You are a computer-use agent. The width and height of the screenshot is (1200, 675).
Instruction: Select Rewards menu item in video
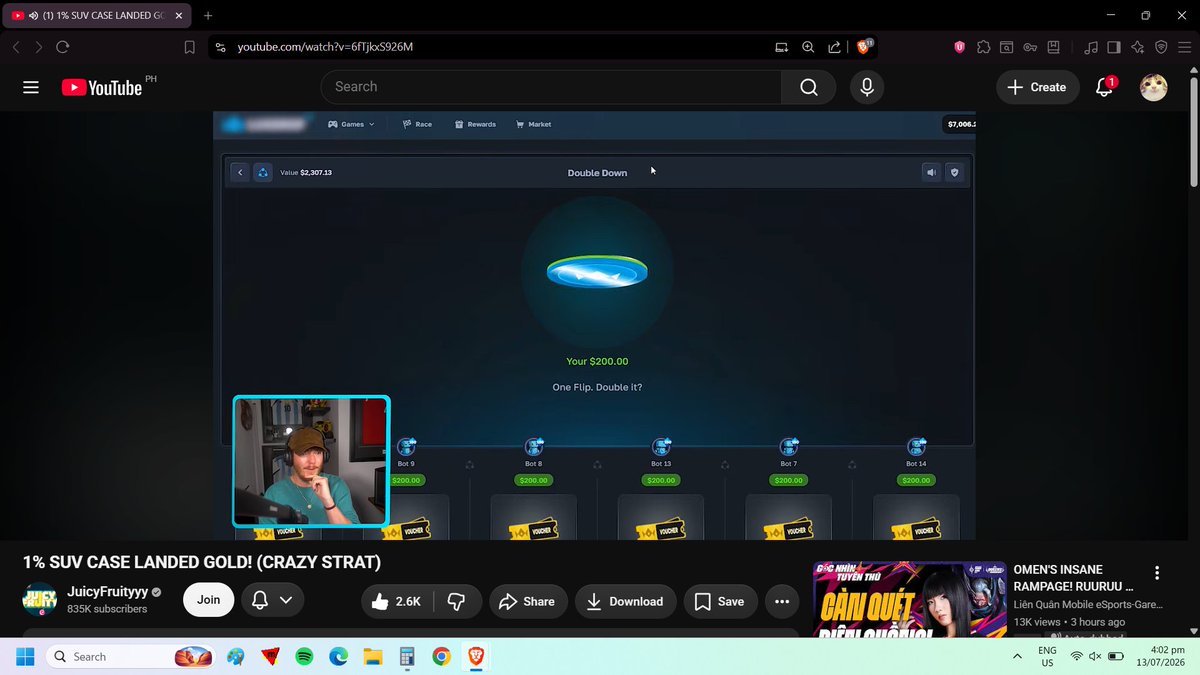(x=475, y=124)
